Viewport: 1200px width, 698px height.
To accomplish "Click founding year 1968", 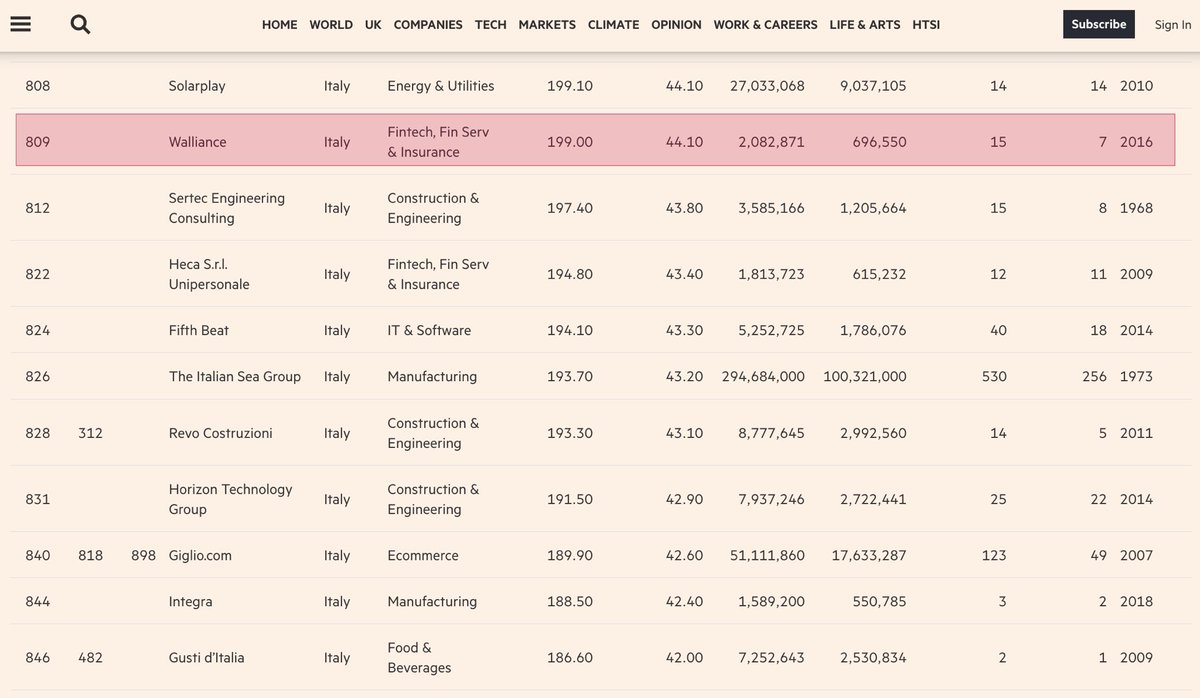I will [x=1136, y=208].
